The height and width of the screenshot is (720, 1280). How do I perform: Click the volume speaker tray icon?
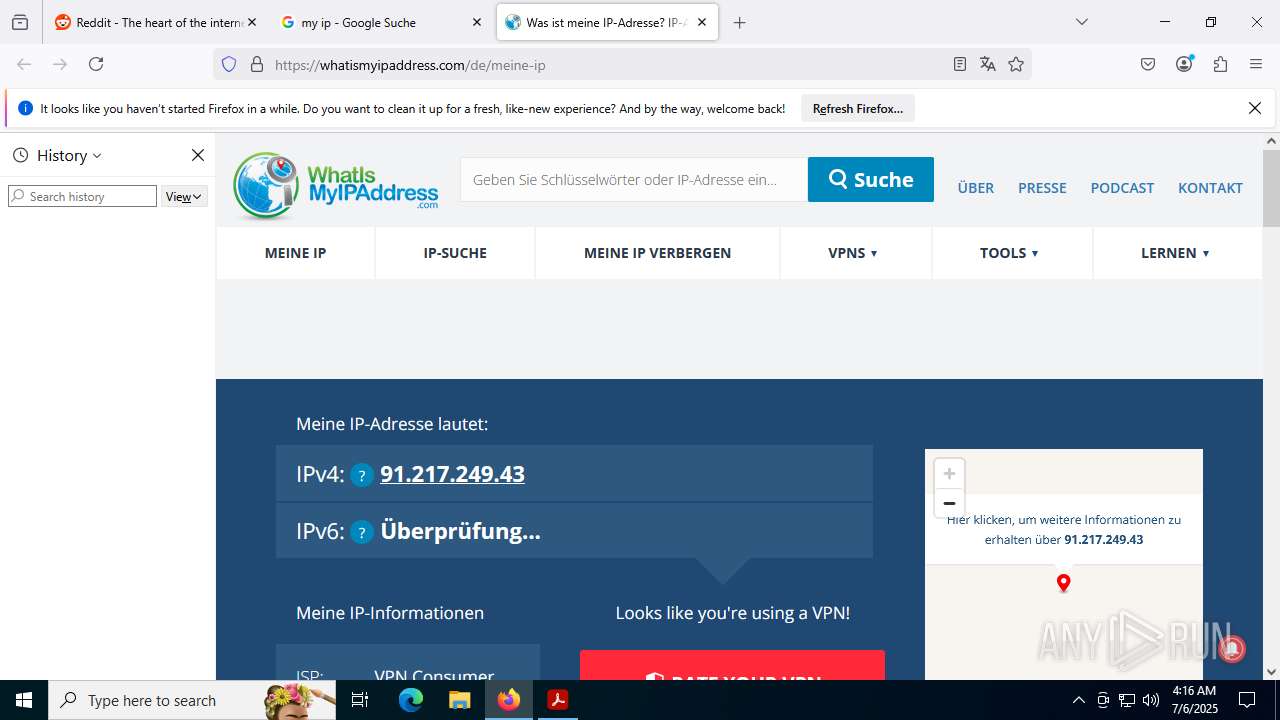[1151, 700]
